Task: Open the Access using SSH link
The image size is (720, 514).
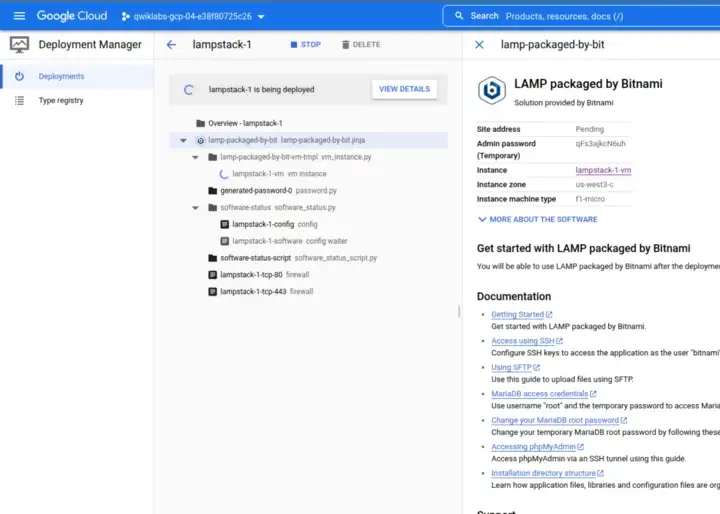Action: point(527,341)
